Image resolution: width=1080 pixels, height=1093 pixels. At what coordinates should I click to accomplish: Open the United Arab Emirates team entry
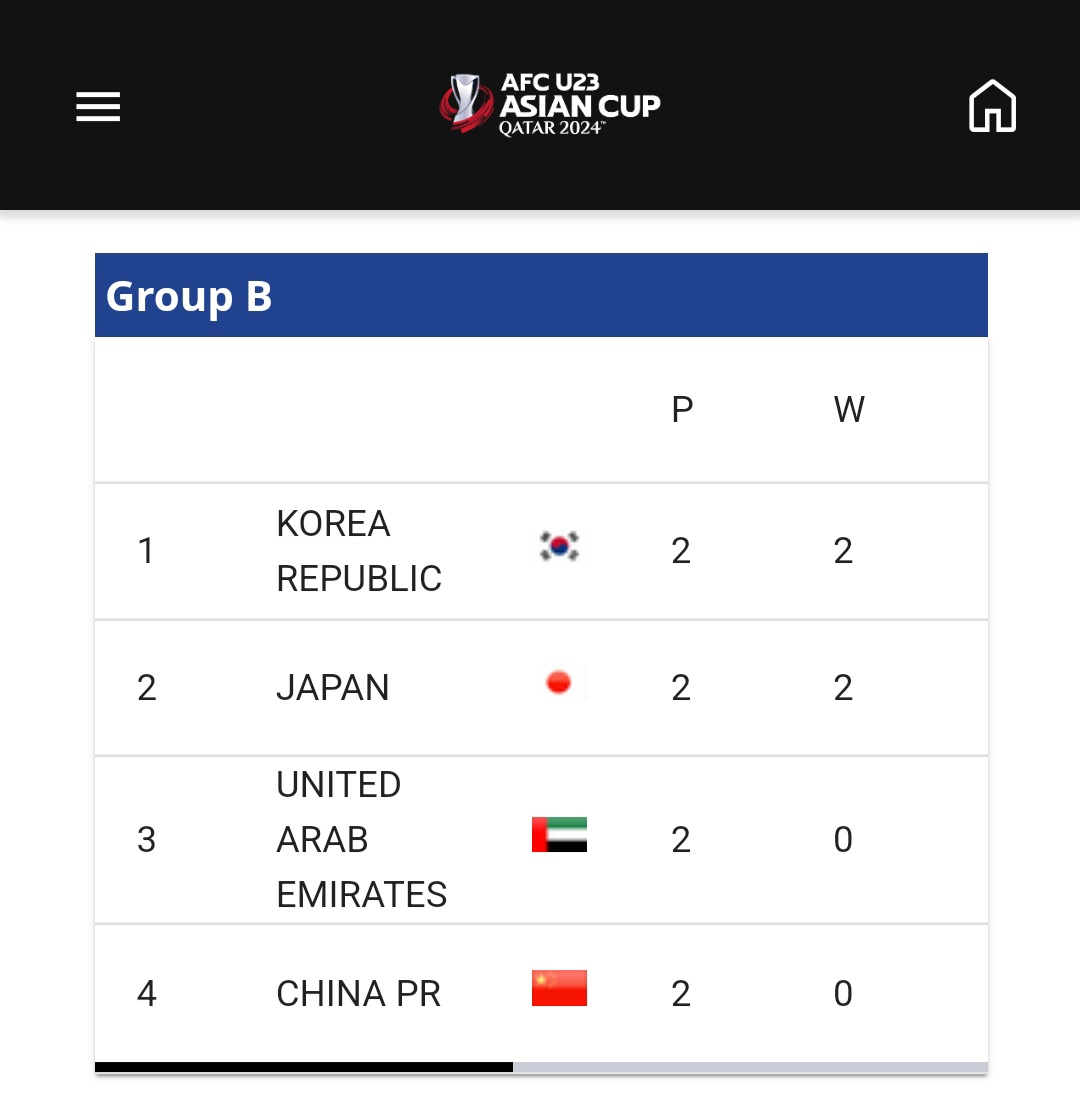tap(361, 840)
